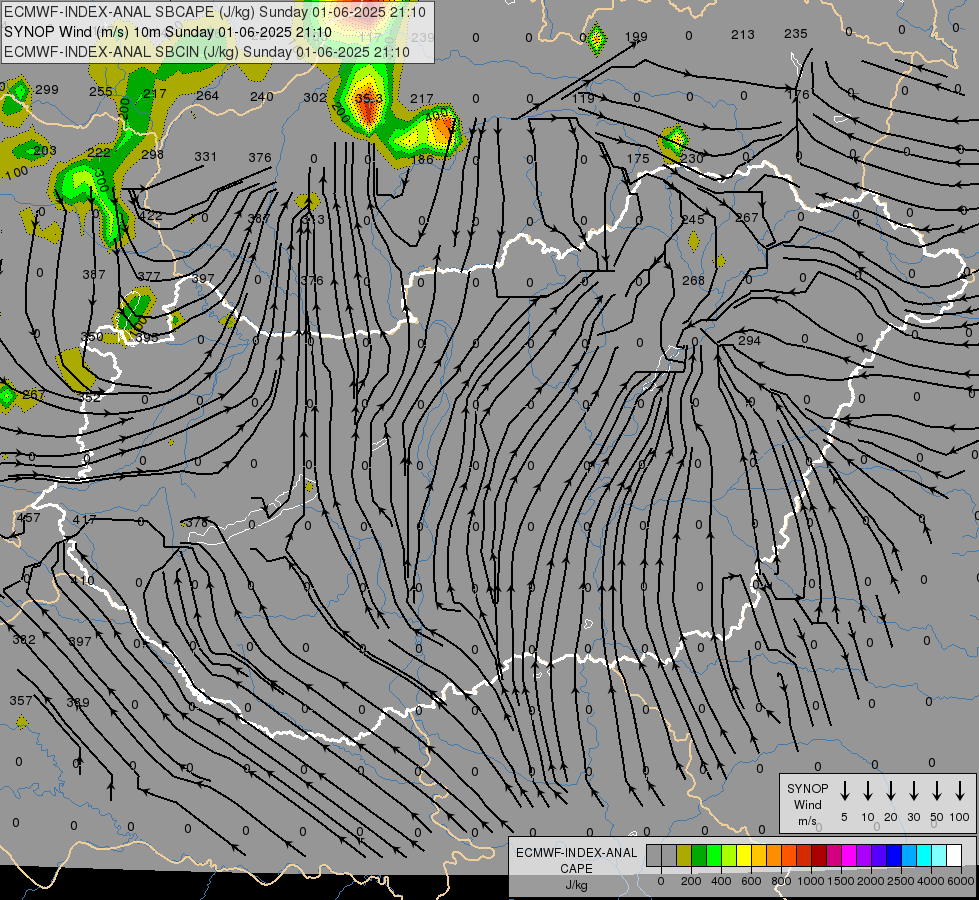Click the map value 302
The width and height of the screenshot is (979, 900).
coord(315,97)
